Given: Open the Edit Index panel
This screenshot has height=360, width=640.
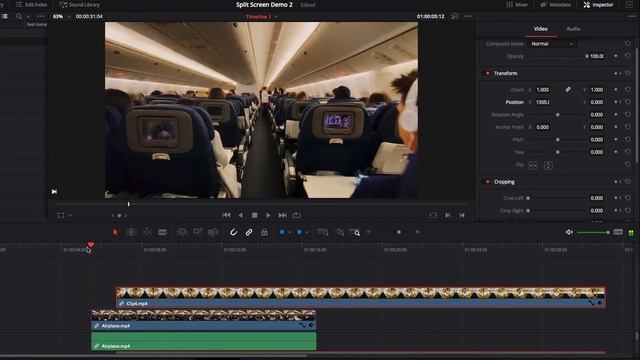Looking at the screenshot, I should tap(31, 4).
